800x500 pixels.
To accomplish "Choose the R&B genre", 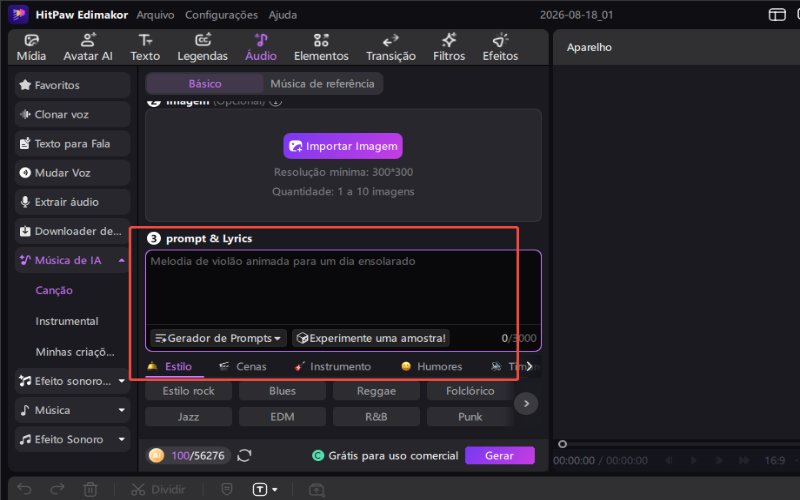I will (x=376, y=417).
